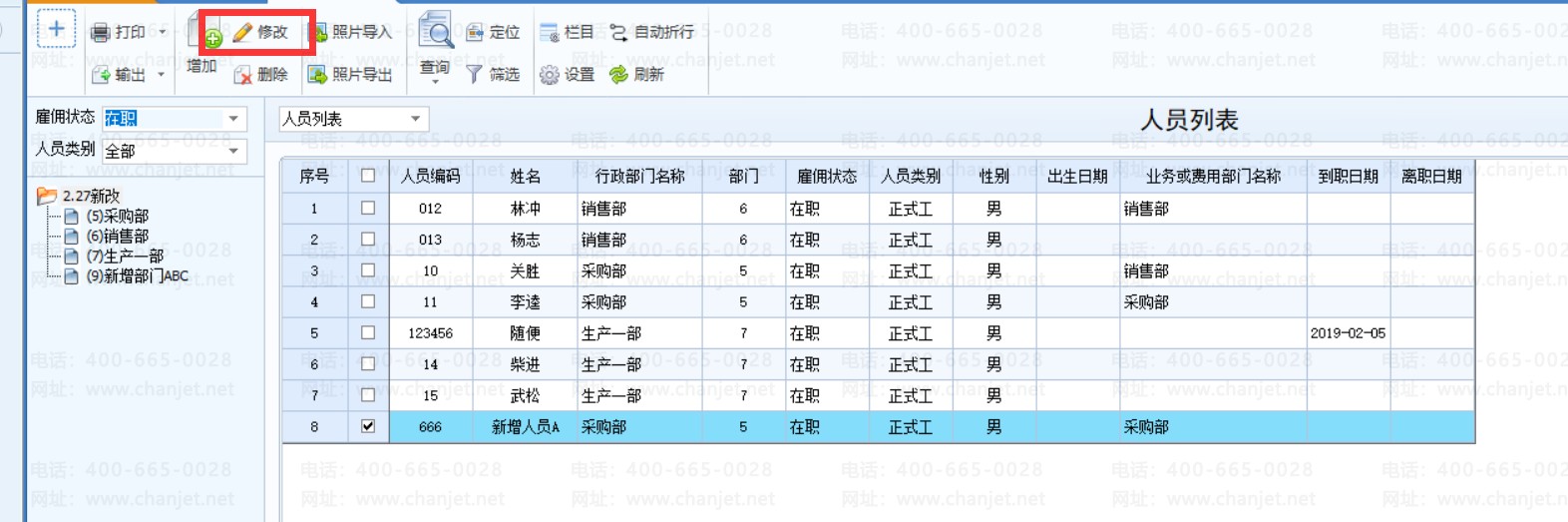This screenshot has width=1568, height=522.
Task: Select (6)销售部 in department tree
Action: 106,236
